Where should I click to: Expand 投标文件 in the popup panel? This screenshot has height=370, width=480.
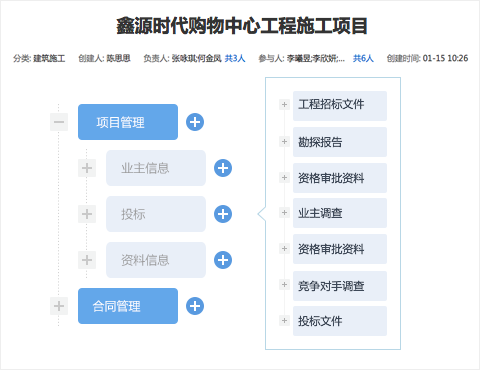[284, 321]
